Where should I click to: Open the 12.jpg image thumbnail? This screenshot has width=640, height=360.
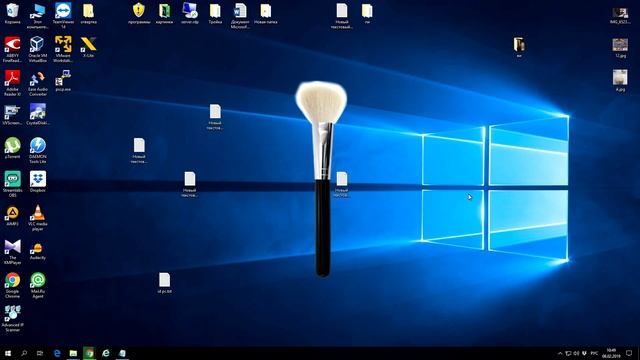[x=620, y=47]
